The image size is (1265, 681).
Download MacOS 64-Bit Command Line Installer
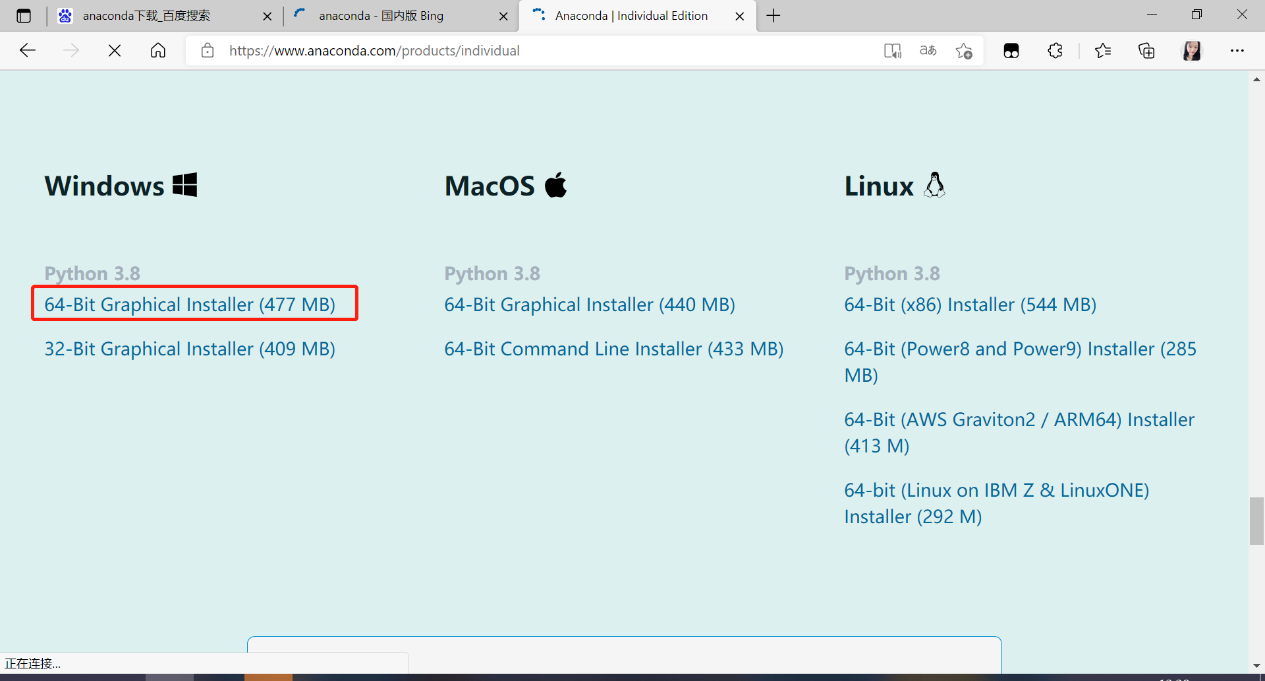[614, 348]
